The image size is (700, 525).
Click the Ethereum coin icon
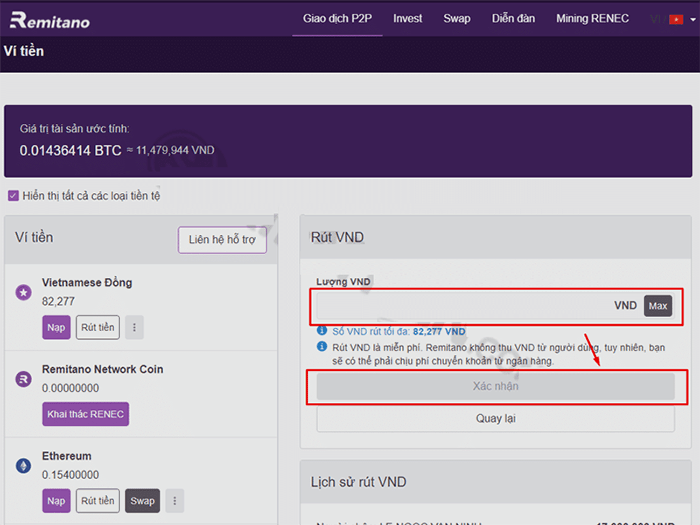(x=24, y=466)
